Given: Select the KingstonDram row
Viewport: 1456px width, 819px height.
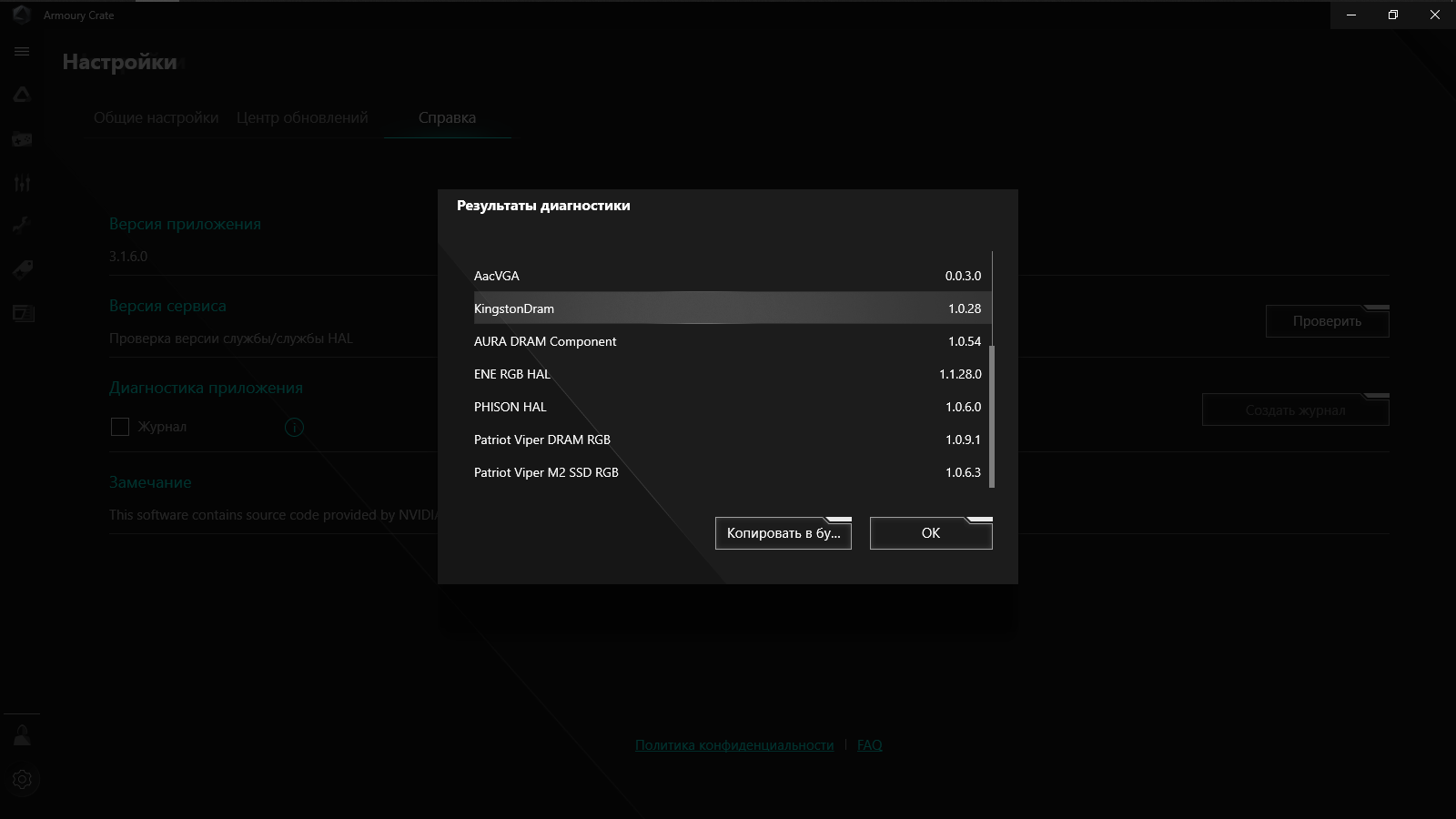Looking at the screenshot, I should click(731, 308).
